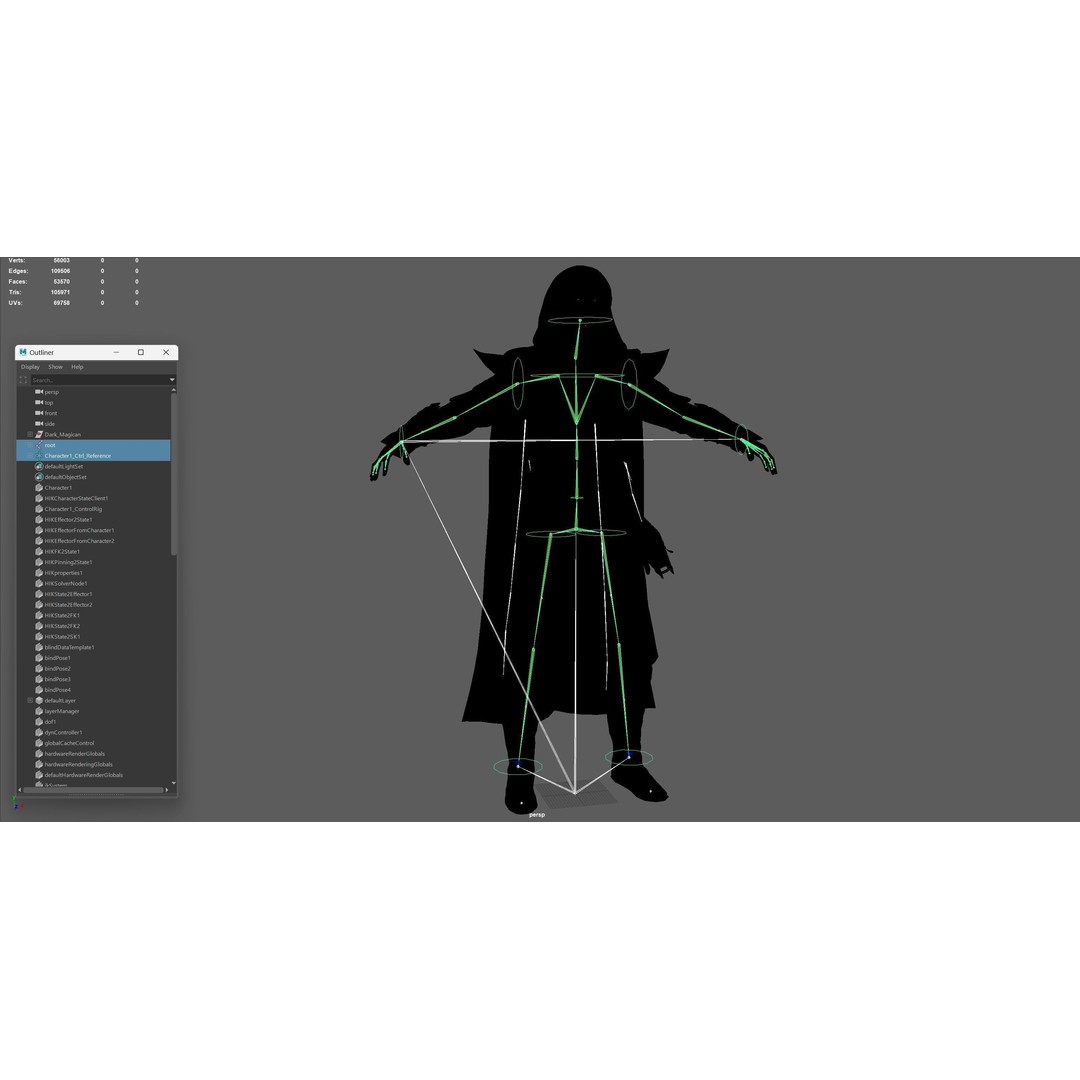Expand the defaultLayer node
The height and width of the screenshot is (1080, 1080).
30,700
